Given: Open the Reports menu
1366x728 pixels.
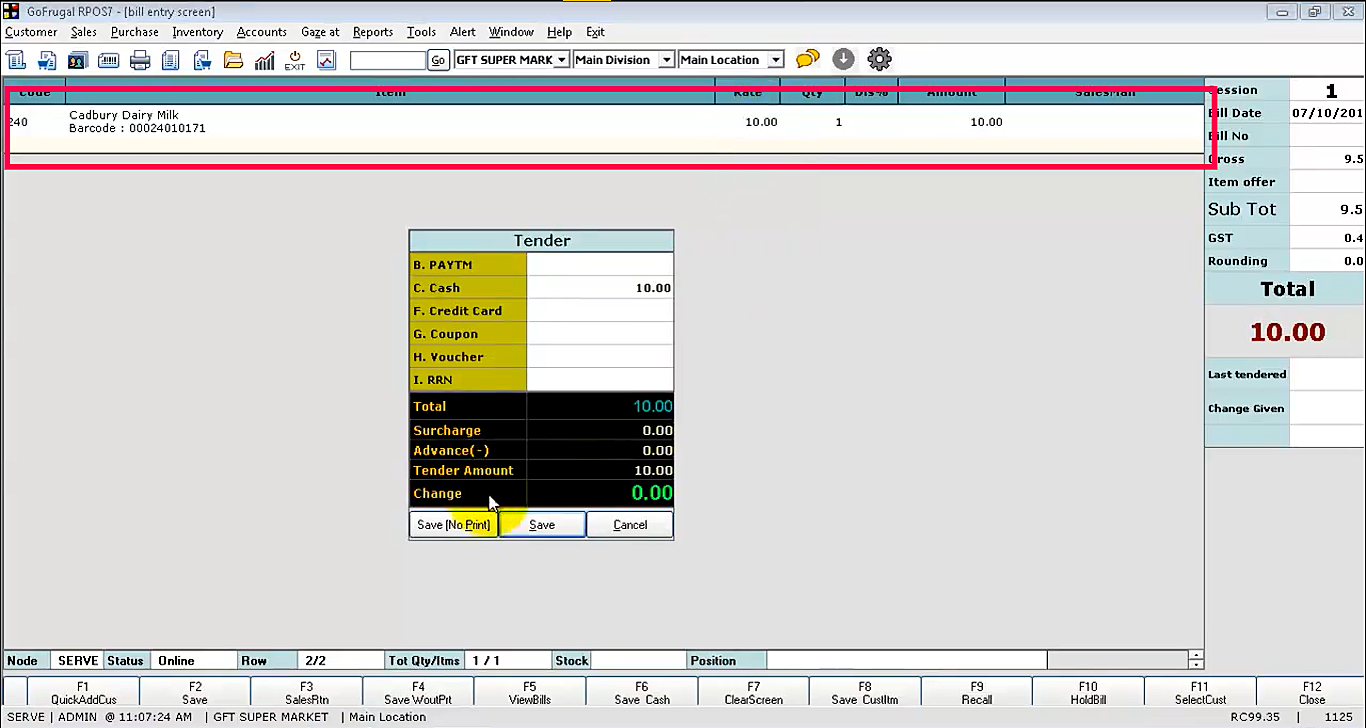Looking at the screenshot, I should (x=373, y=32).
